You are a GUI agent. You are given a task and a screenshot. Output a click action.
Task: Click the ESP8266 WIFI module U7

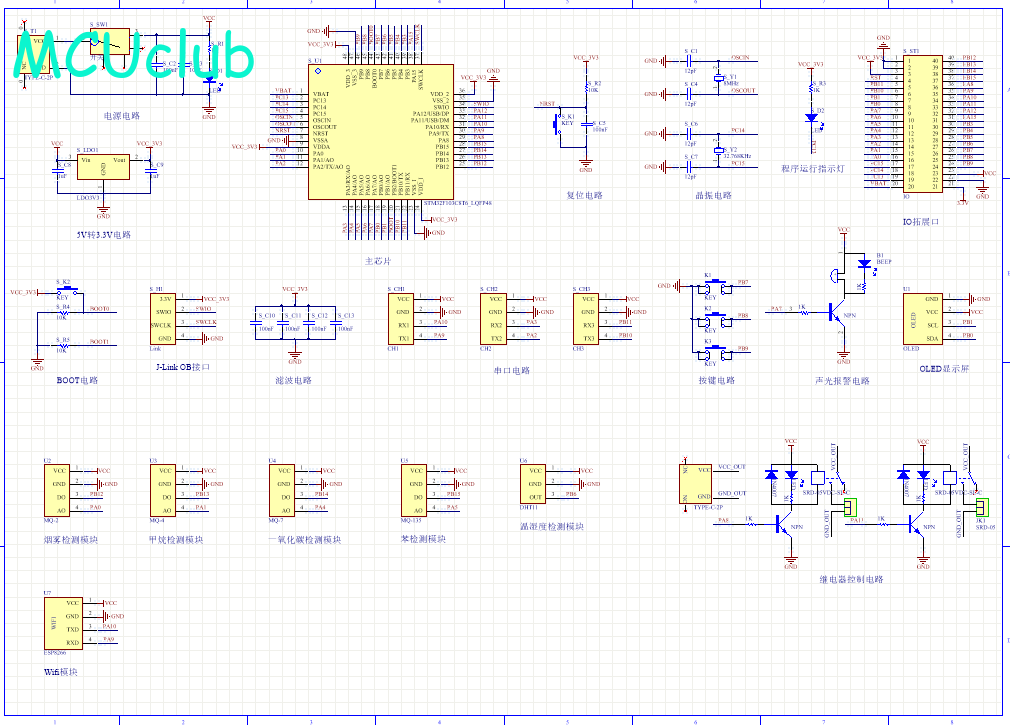coord(63,623)
